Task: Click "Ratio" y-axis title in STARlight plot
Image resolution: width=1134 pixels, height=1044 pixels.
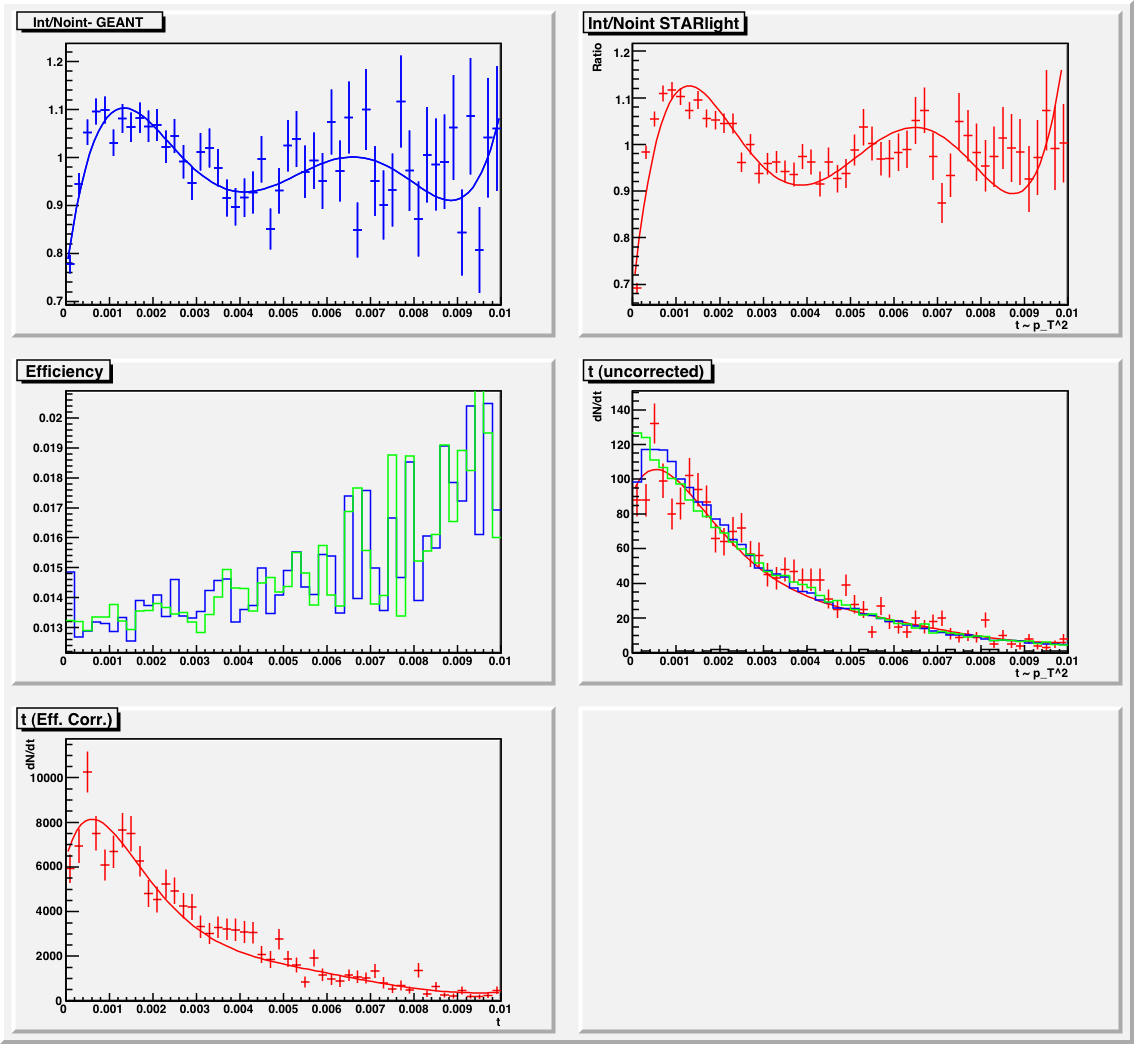Action: point(597,60)
